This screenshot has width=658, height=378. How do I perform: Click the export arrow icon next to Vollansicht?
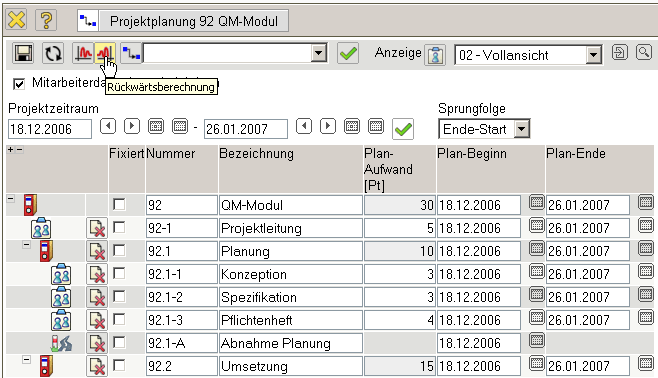point(620,52)
